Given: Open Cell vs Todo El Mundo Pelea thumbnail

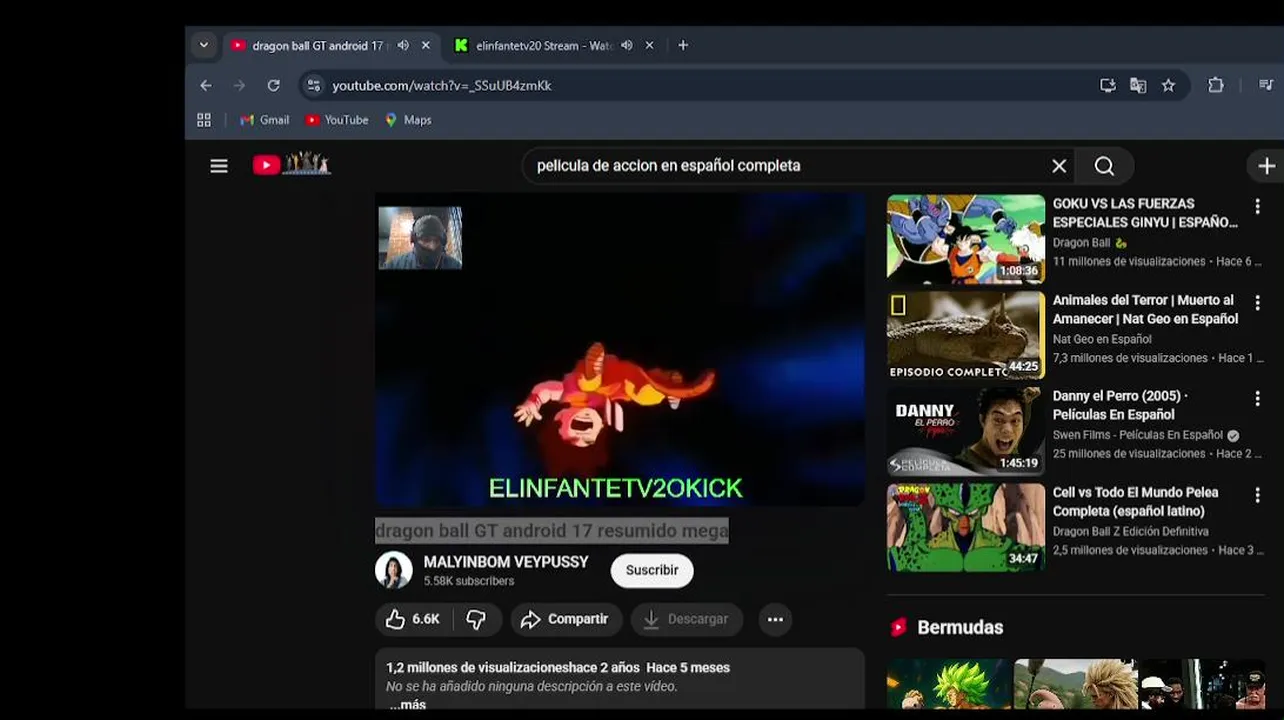Looking at the screenshot, I should pos(966,528).
